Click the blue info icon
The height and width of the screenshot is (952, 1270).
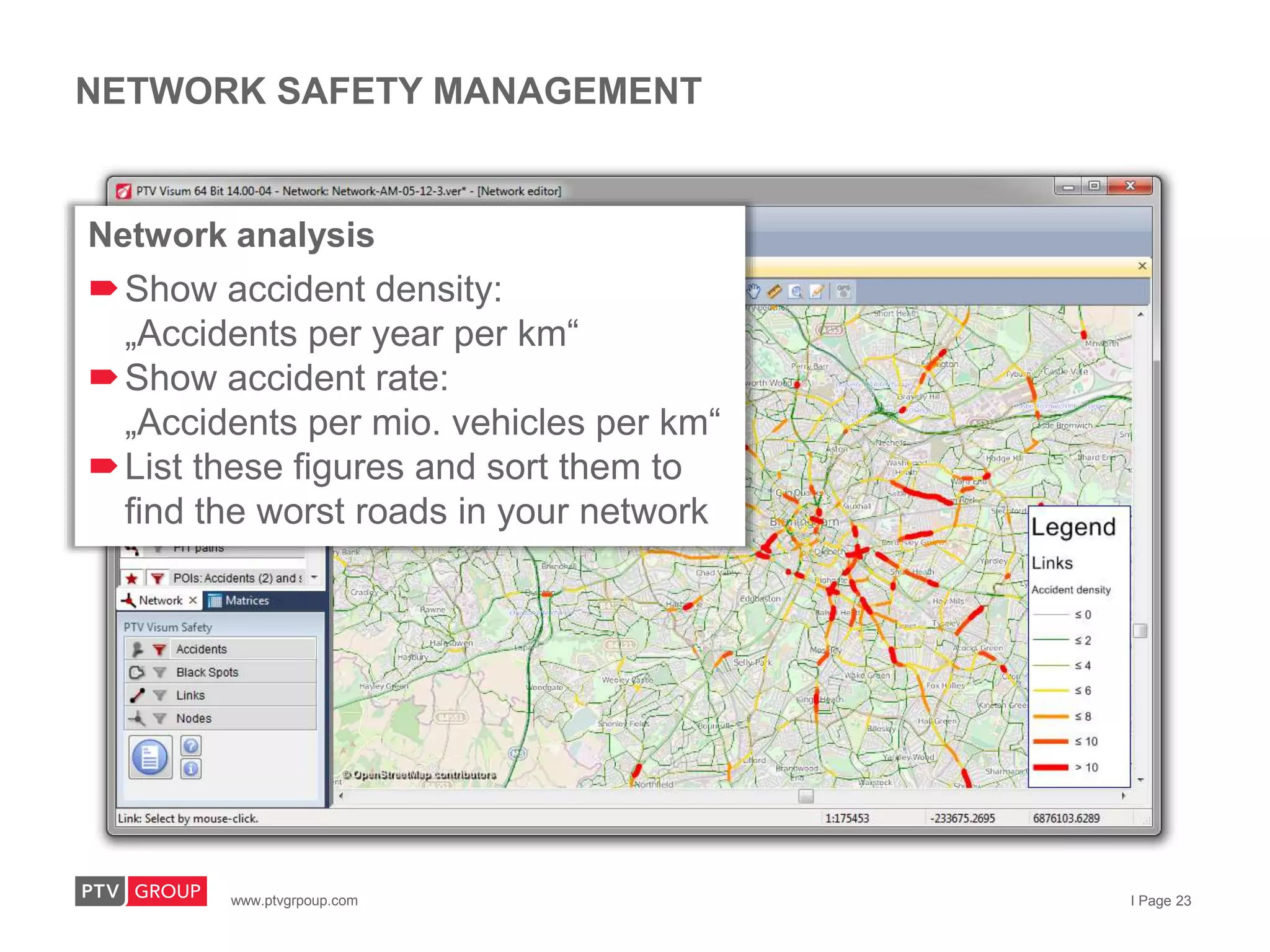point(191,769)
